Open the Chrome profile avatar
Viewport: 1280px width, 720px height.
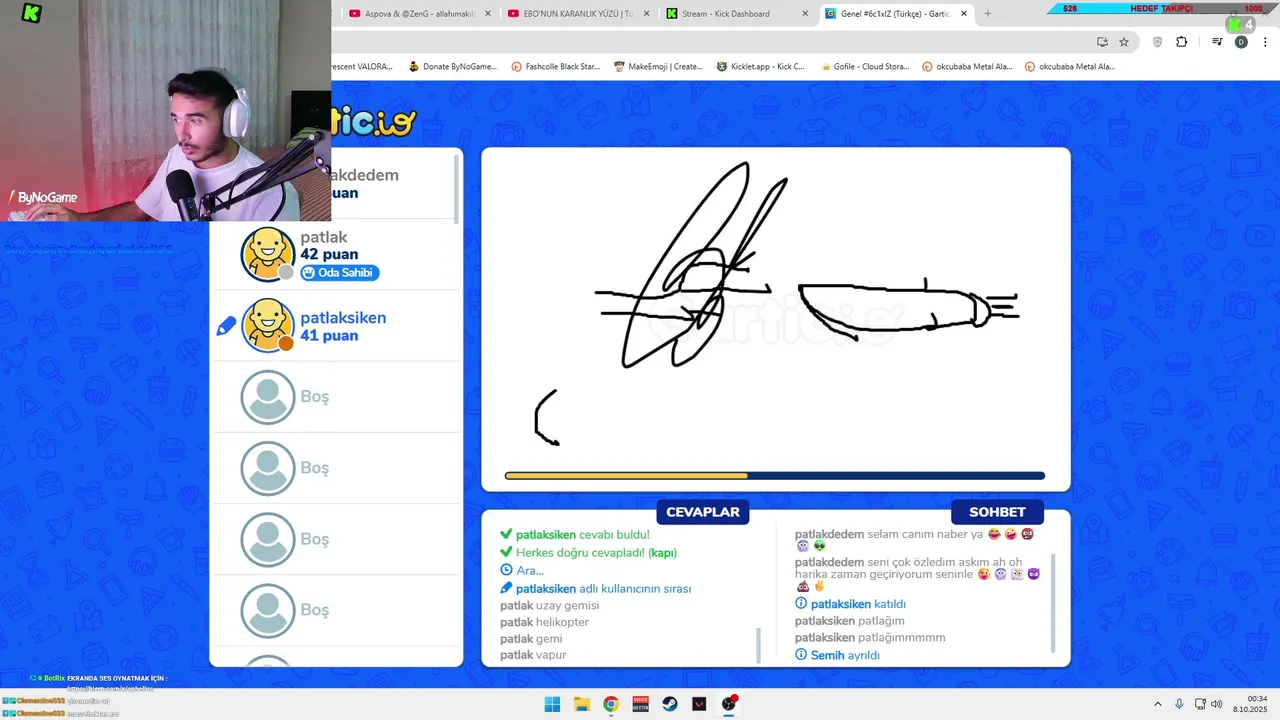pyautogui.click(x=1241, y=42)
